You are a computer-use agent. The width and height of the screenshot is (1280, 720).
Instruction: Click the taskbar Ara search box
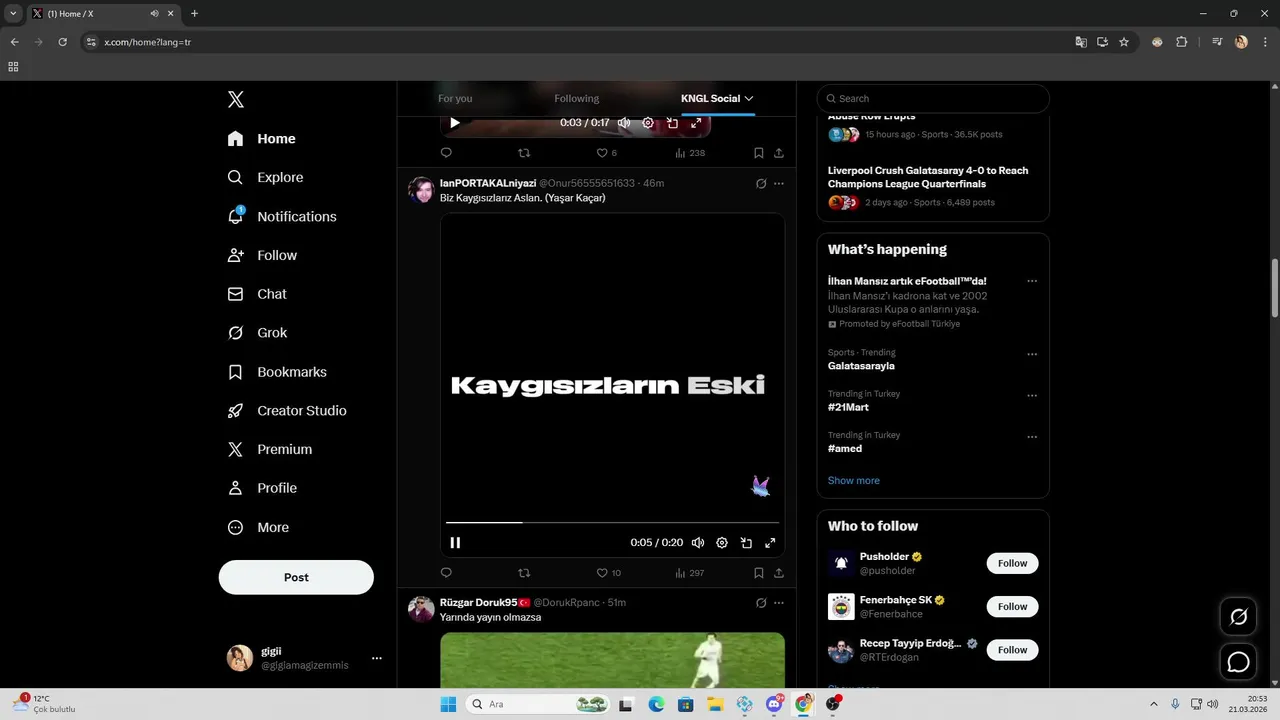539,704
